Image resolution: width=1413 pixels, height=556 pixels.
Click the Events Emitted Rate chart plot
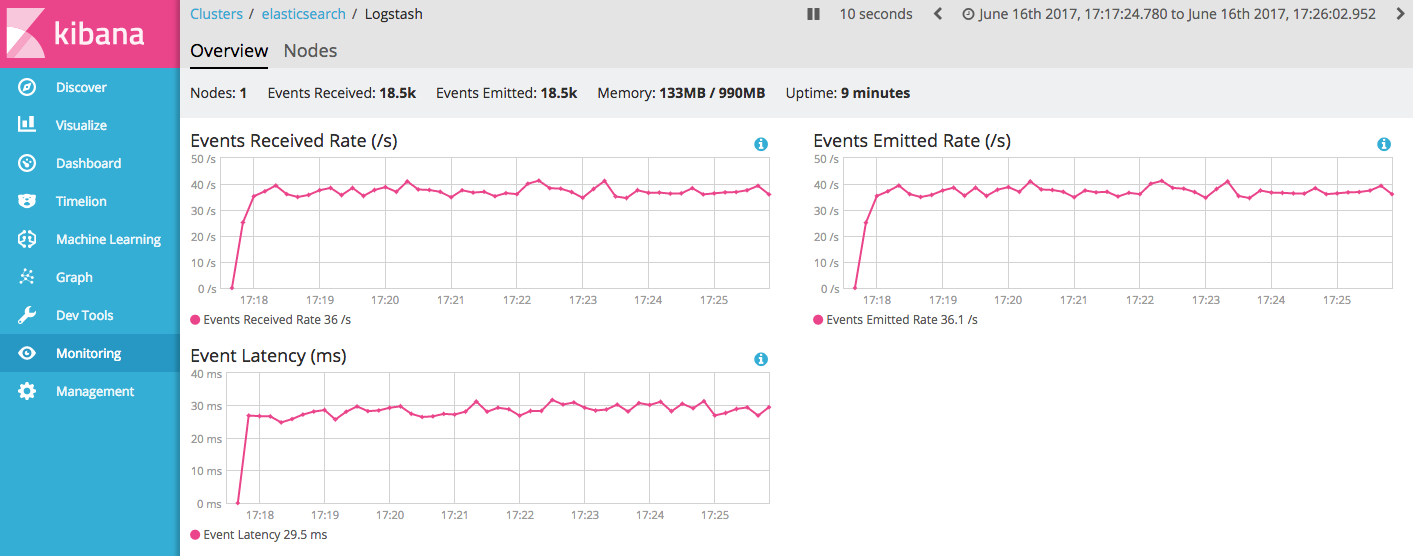coord(1118,224)
